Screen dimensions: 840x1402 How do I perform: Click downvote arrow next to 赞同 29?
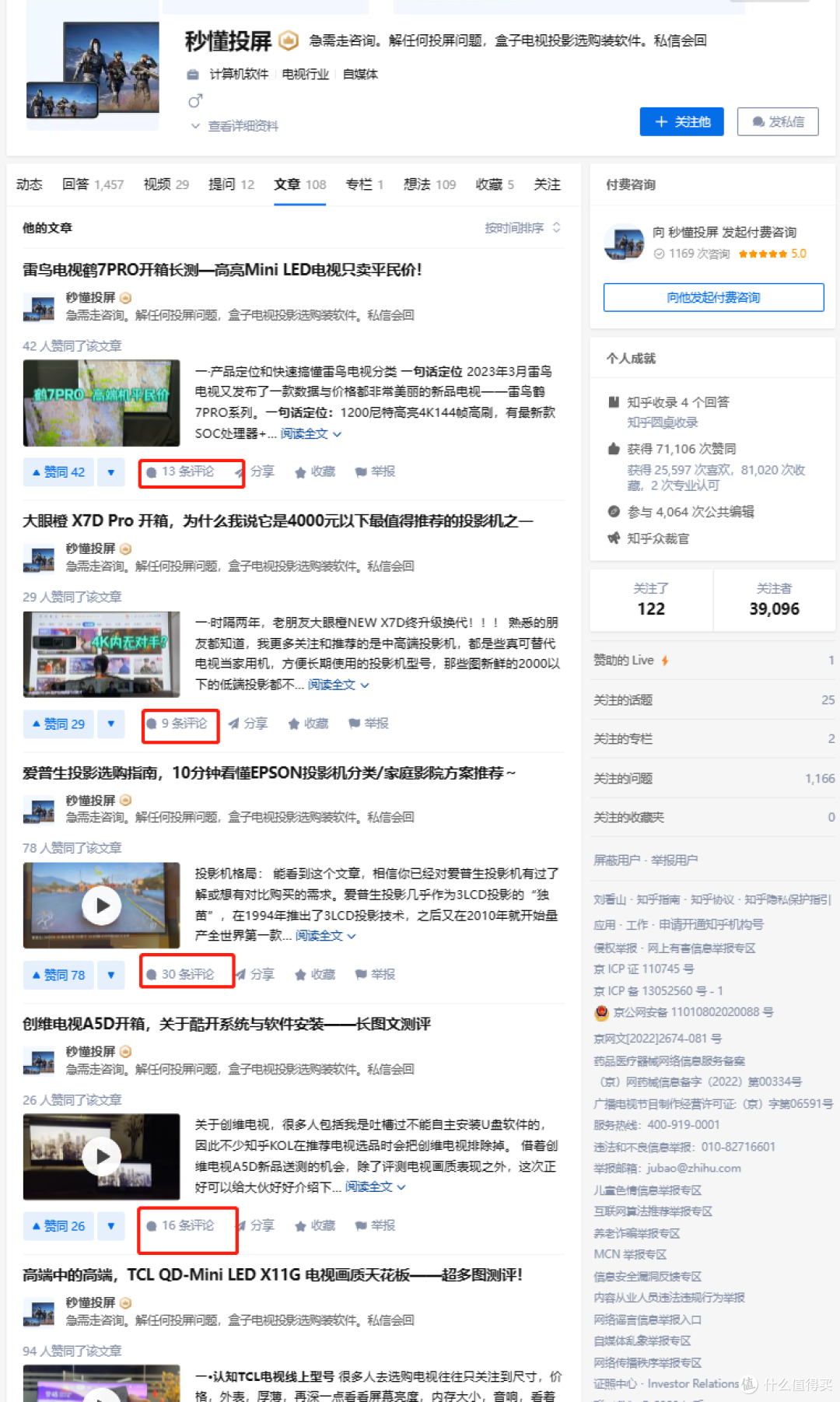pos(111,724)
